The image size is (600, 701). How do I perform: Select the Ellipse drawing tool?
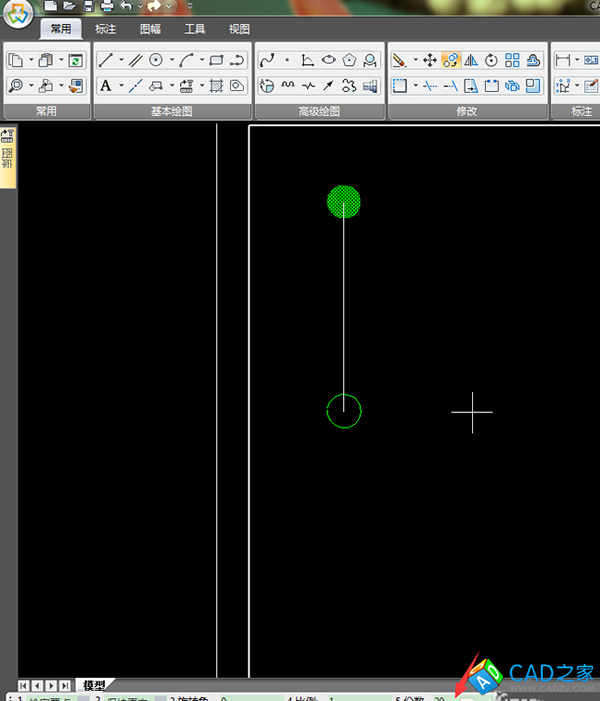[328, 61]
